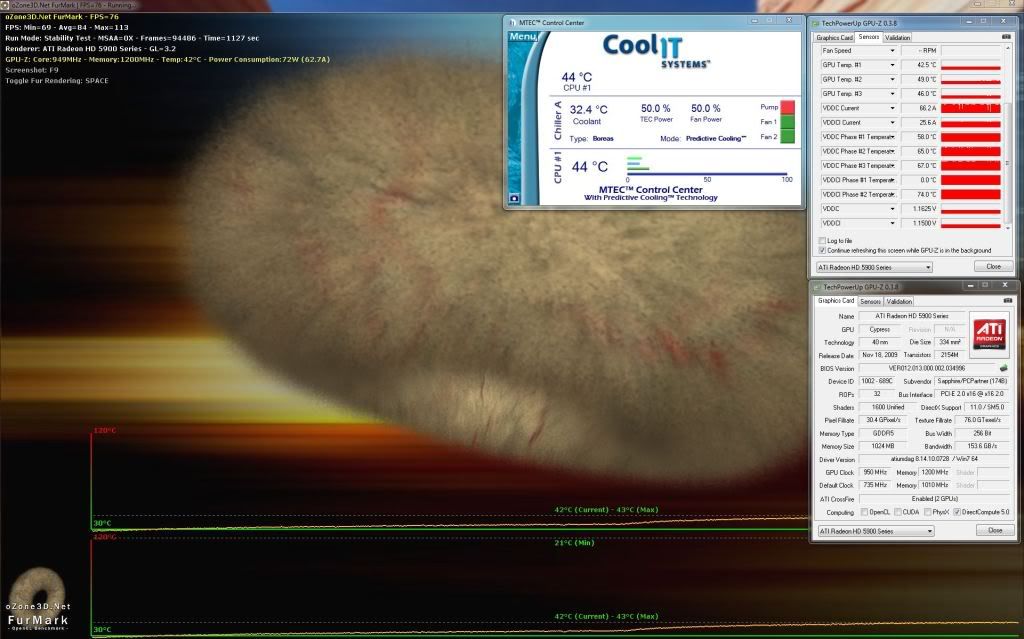Open the GPU Temp. #3 sensor dropdown
The width and height of the screenshot is (1024, 639).
click(892, 93)
